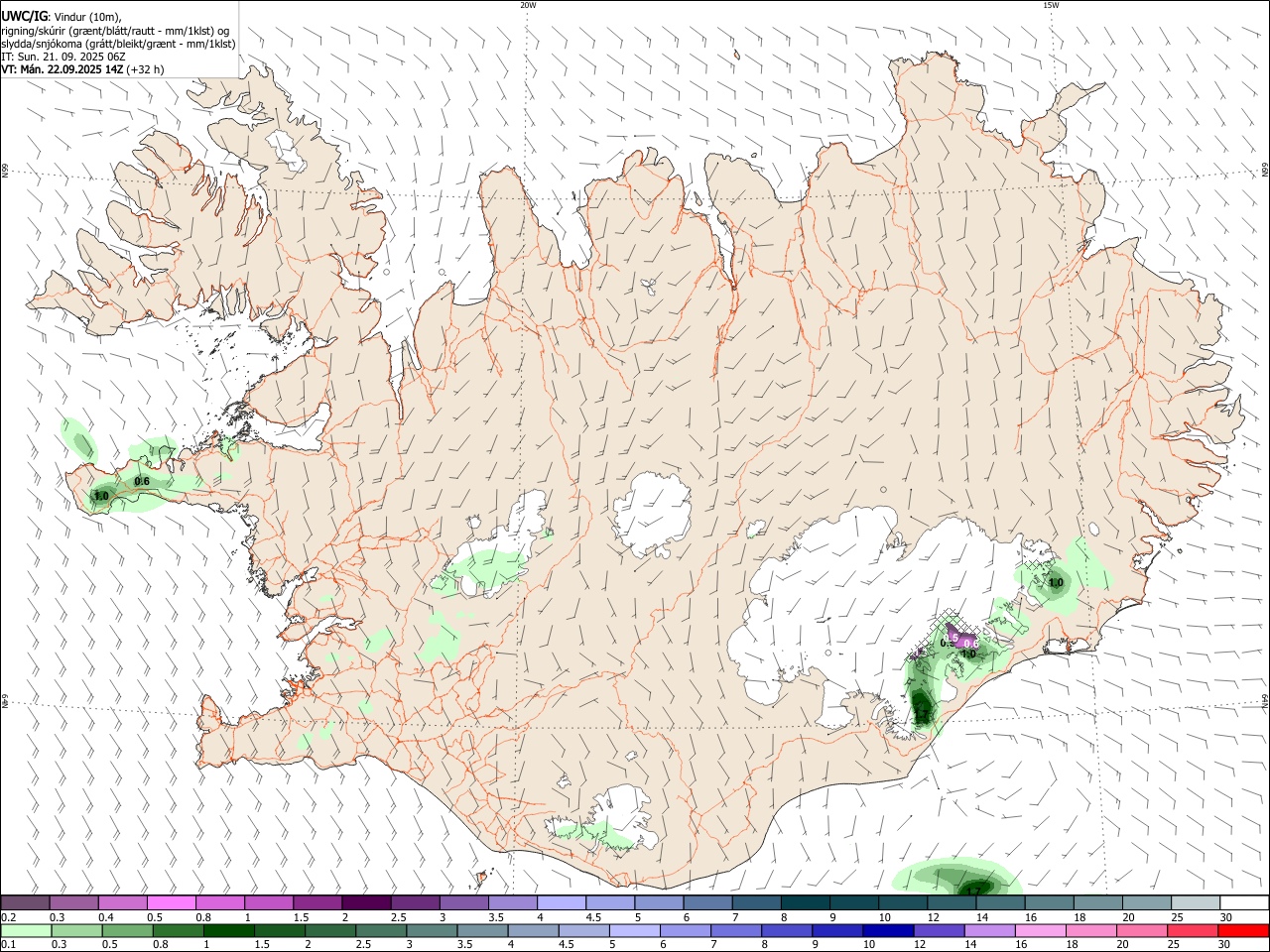Select the darkest green 1 swatch in lower scale
1270x952 pixels.
click(x=229, y=931)
